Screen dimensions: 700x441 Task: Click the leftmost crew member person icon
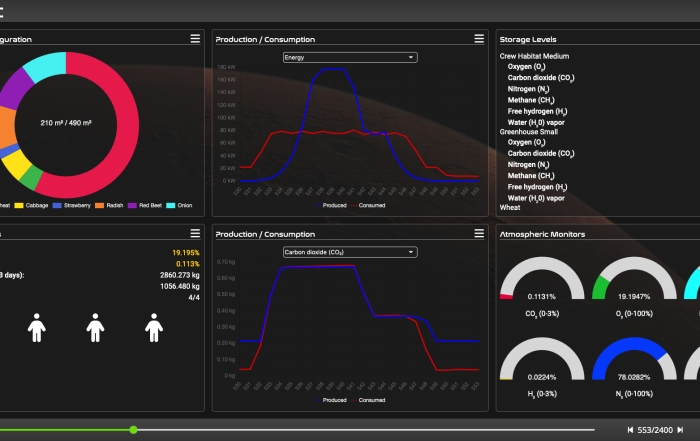[37, 327]
